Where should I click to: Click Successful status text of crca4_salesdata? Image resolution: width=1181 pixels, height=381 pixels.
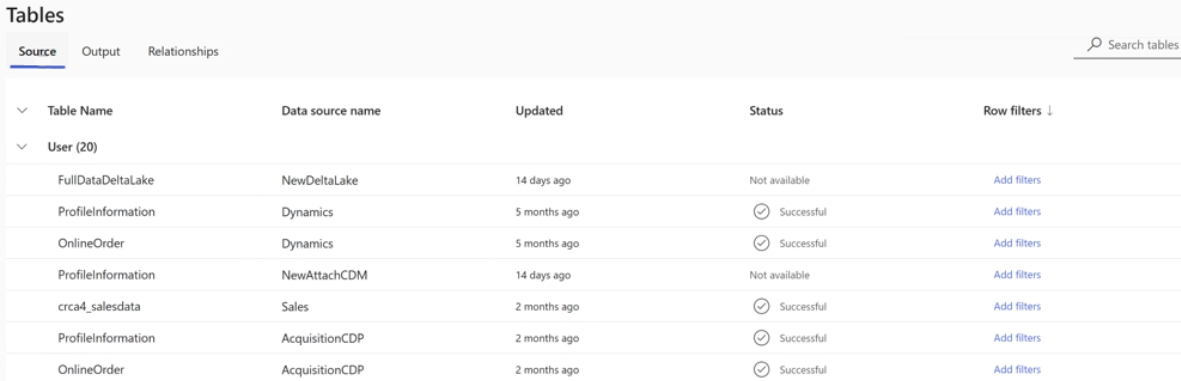click(x=803, y=307)
